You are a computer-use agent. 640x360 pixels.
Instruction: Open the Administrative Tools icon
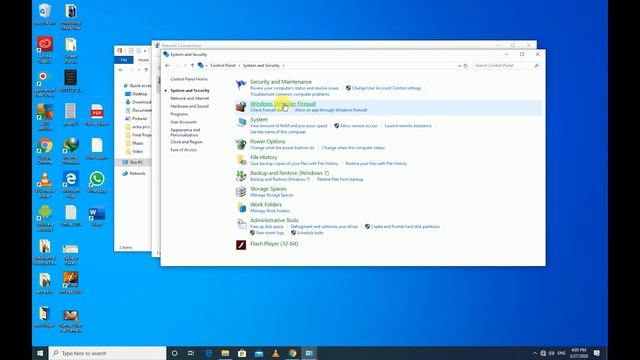(241, 223)
